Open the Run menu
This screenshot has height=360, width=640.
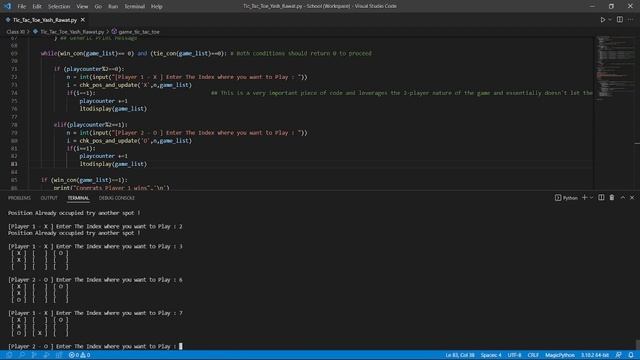(x=113, y=7)
